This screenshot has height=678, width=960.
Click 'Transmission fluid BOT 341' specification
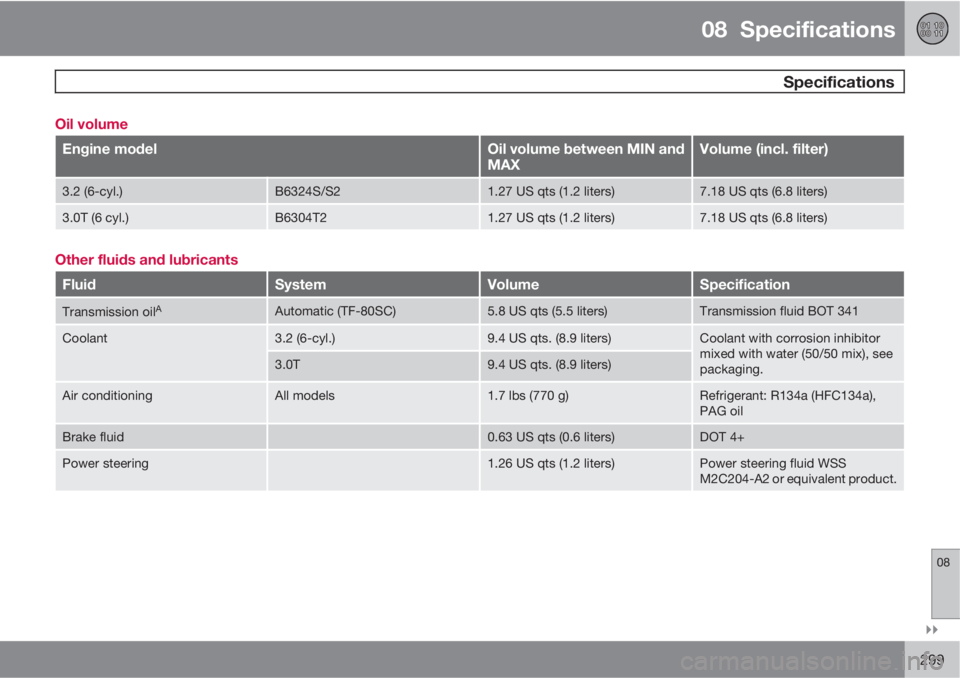[798, 311]
